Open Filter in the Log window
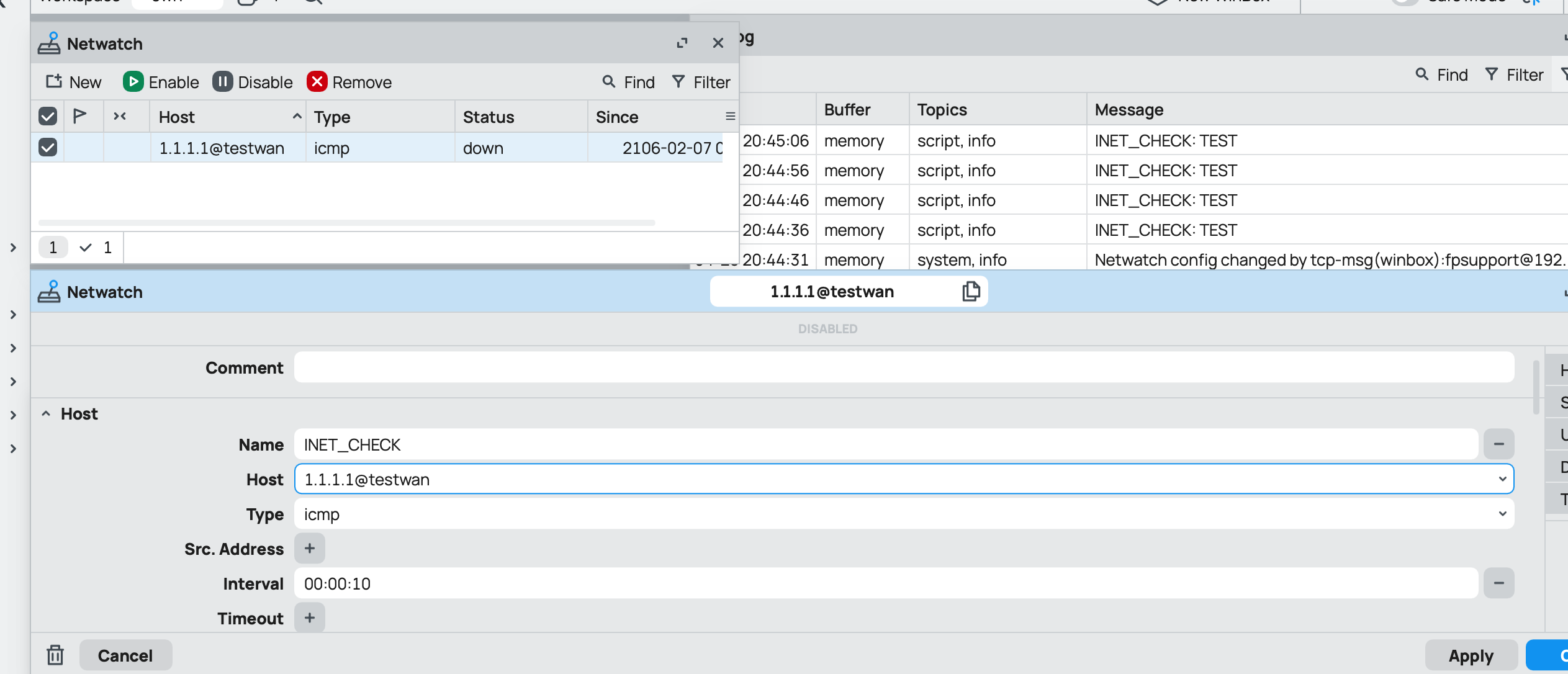Viewport: 1568px width, 674px height. pyautogui.click(x=1514, y=75)
